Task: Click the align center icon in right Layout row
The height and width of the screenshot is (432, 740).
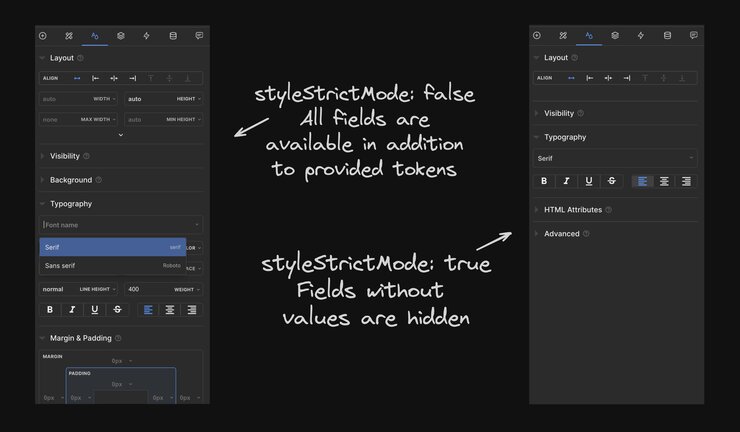Action: click(x=608, y=77)
